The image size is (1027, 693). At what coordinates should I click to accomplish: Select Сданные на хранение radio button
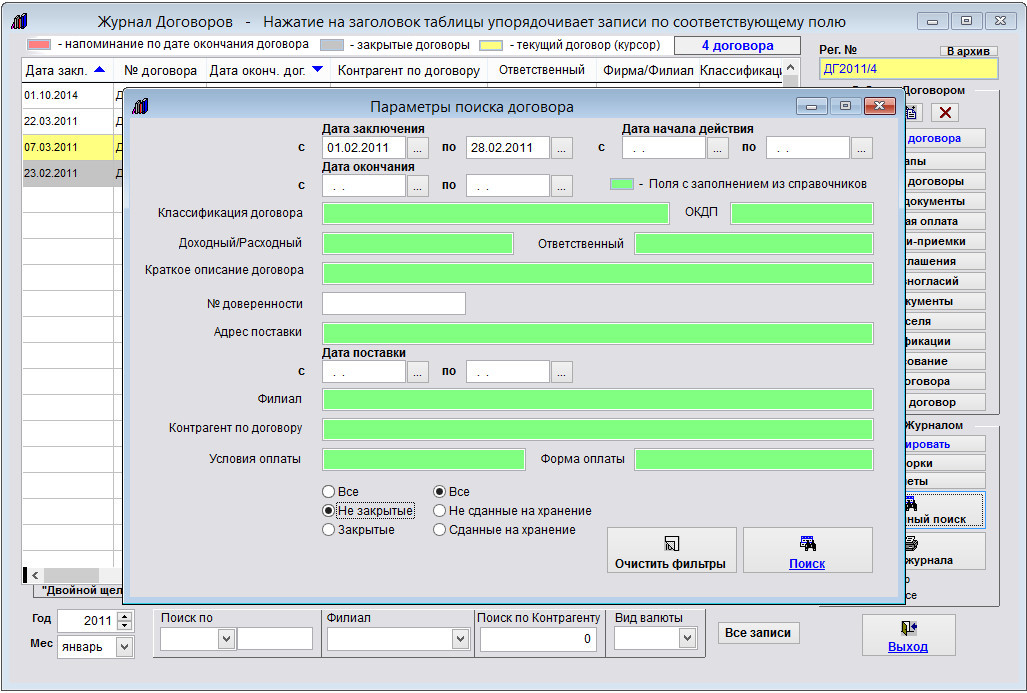439,530
